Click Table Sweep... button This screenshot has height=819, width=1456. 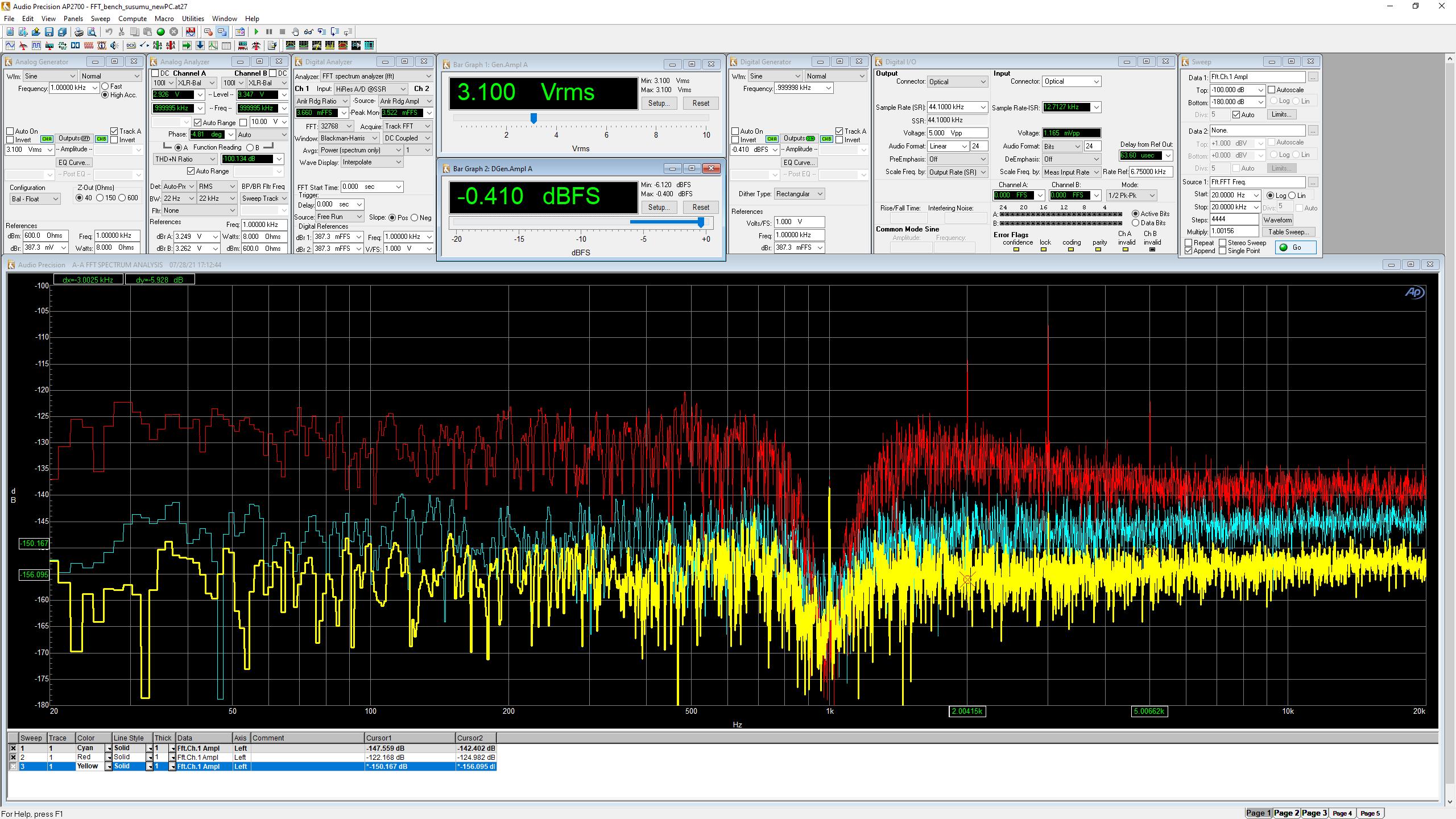(1288, 232)
